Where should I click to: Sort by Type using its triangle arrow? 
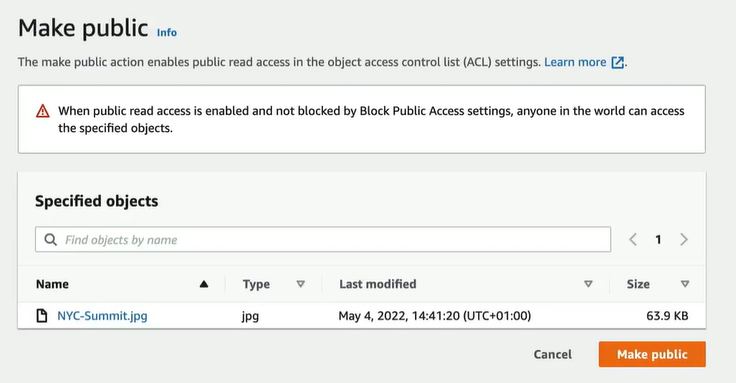[301, 284]
